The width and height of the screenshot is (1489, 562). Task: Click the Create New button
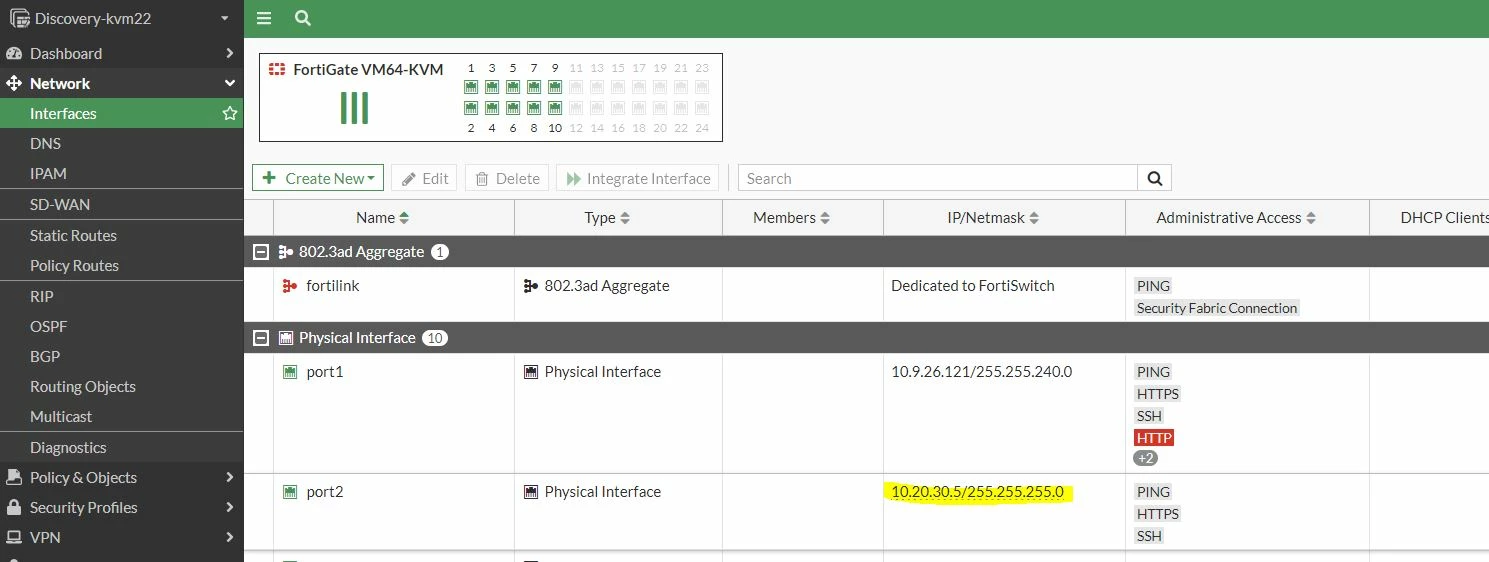(318, 178)
